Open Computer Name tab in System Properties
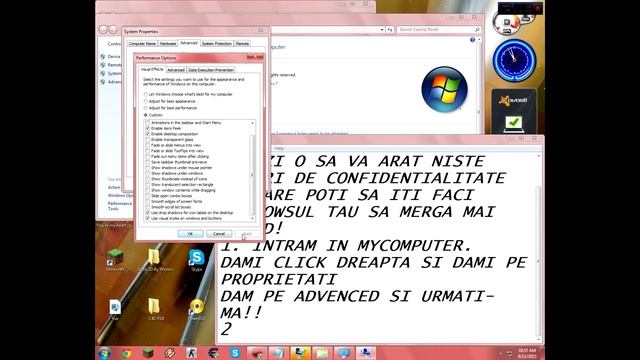The width and height of the screenshot is (640, 360). point(142,44)
